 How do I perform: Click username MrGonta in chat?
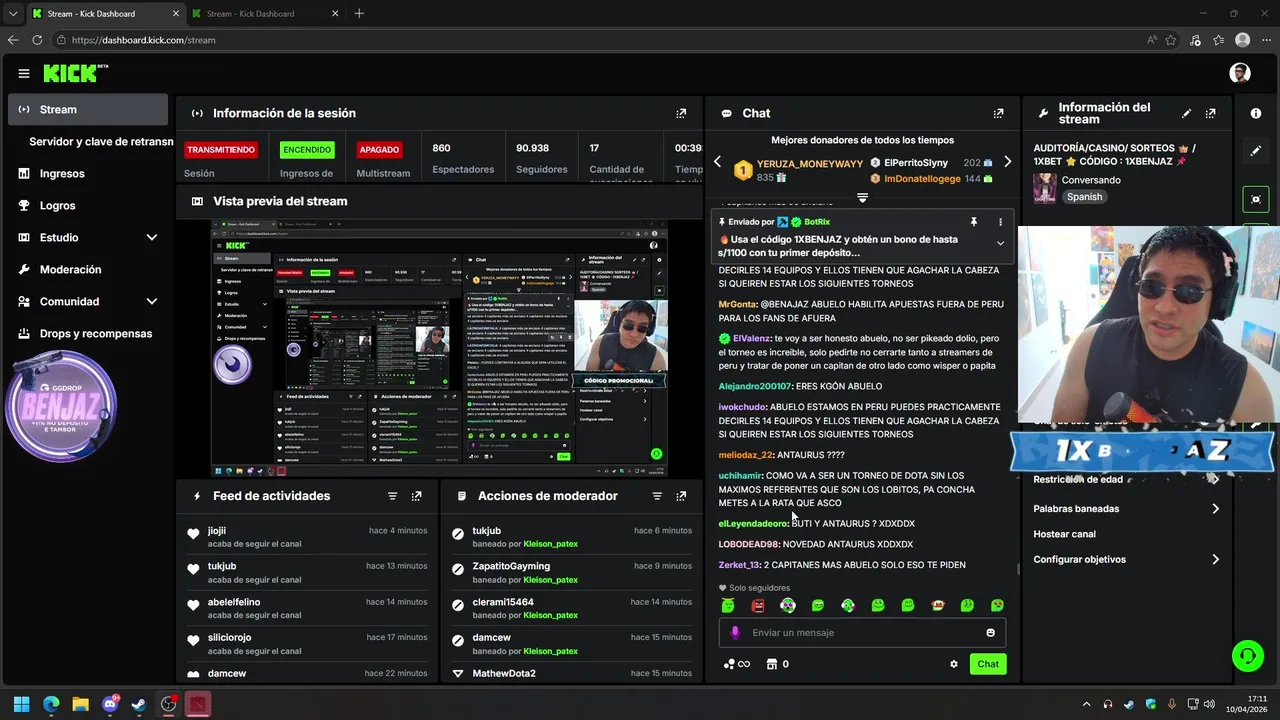pyautogui.click(x=738, y=304)
